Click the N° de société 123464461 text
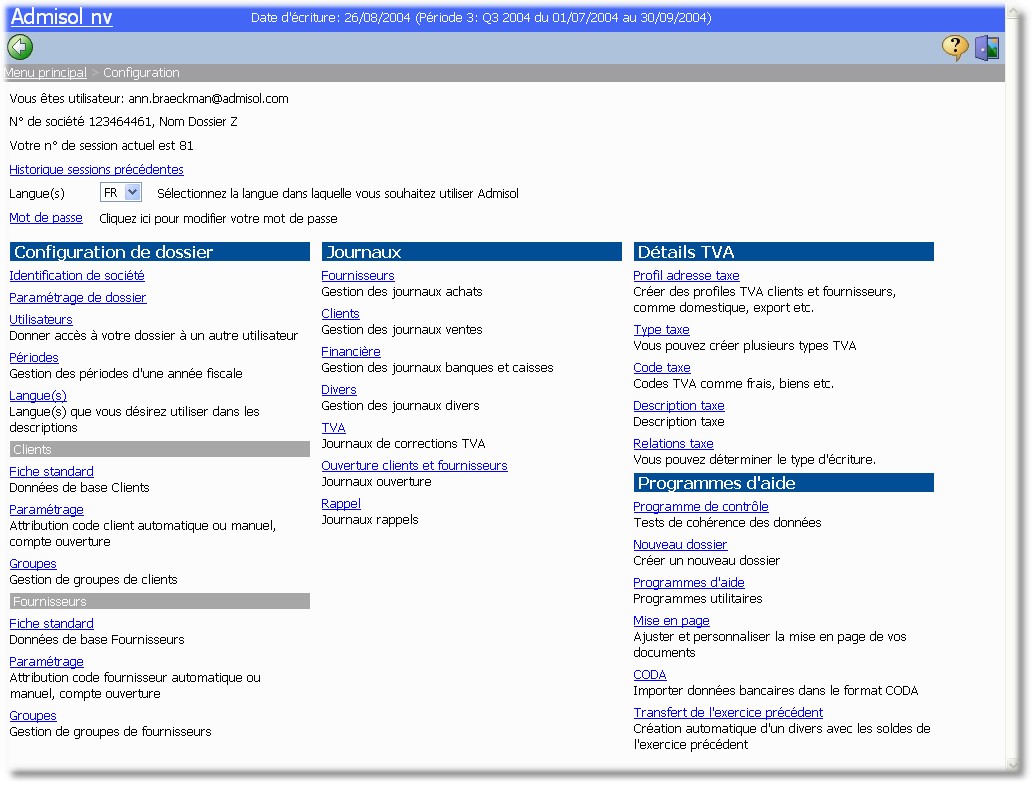Viewport: 1036px width, 788px height. click(x=81, y=122)
